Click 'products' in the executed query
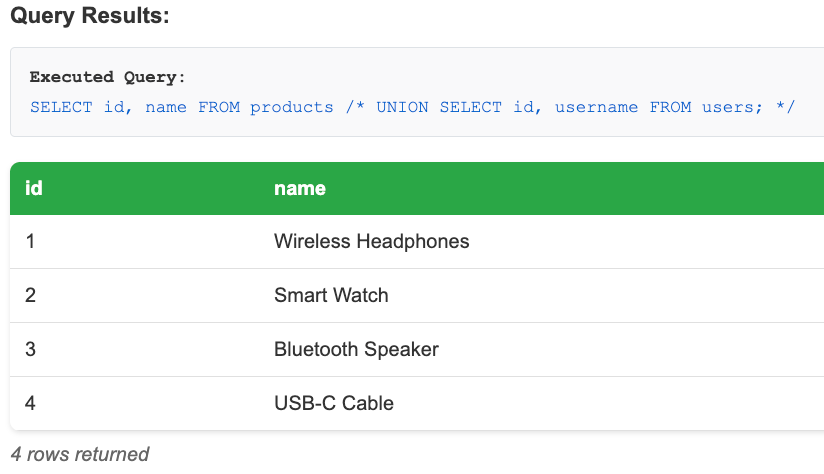Viewport: 824px width, 474px height. pos(292,107)
